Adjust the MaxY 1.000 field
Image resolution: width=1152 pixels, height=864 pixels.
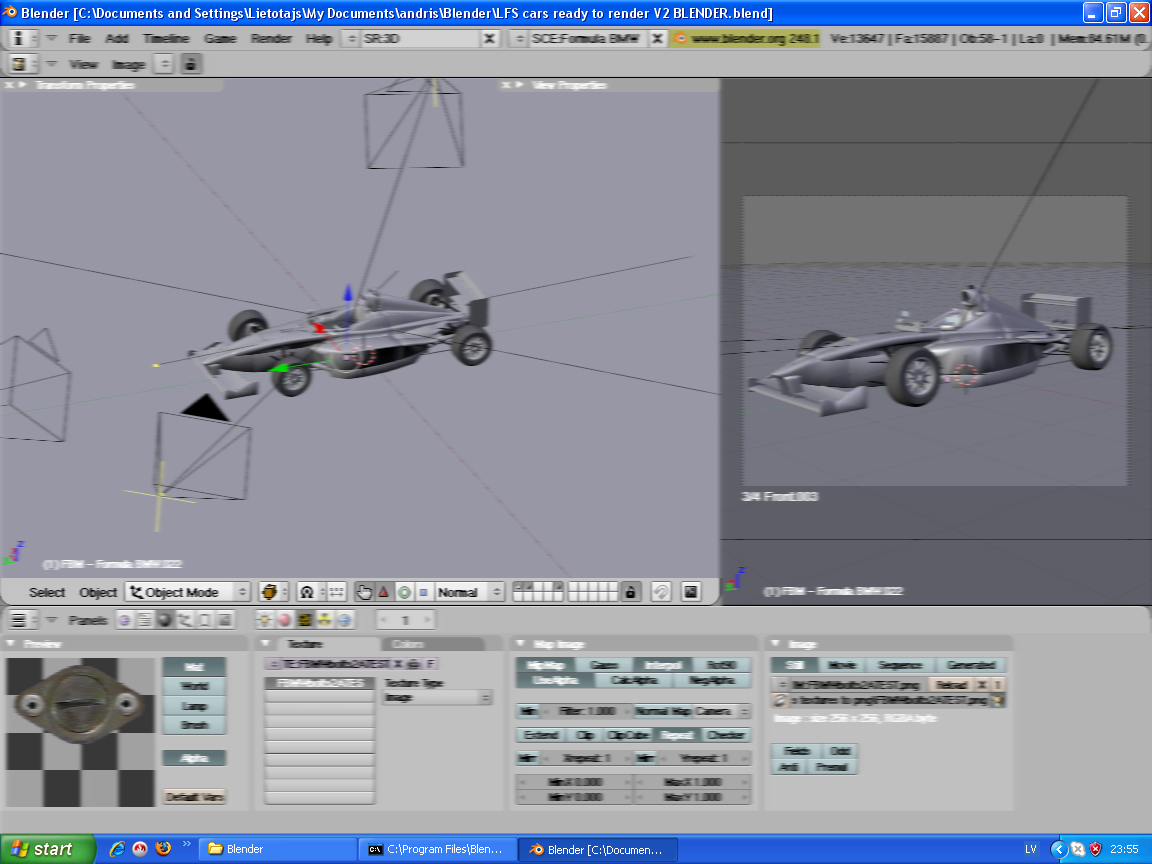pyautogui.click(x=692, y=797)
